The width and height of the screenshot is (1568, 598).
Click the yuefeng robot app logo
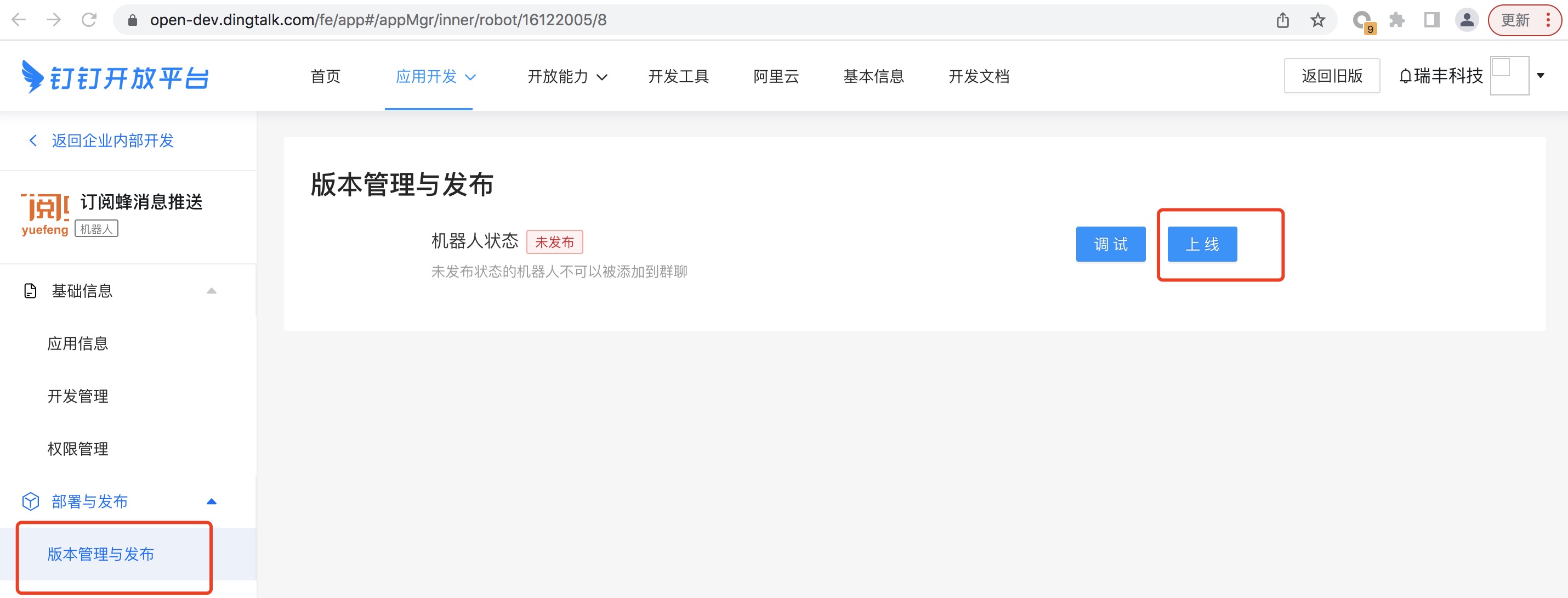pyautogui.click(x=45, y=215)
